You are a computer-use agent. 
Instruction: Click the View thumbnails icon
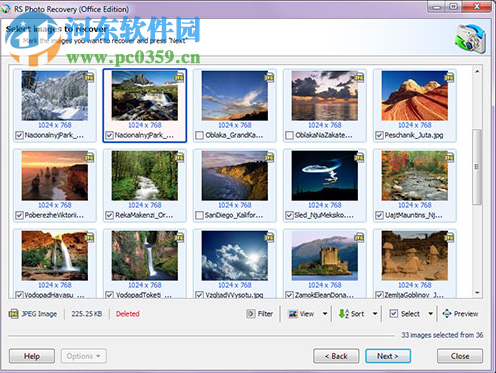(x=293, y=314)
